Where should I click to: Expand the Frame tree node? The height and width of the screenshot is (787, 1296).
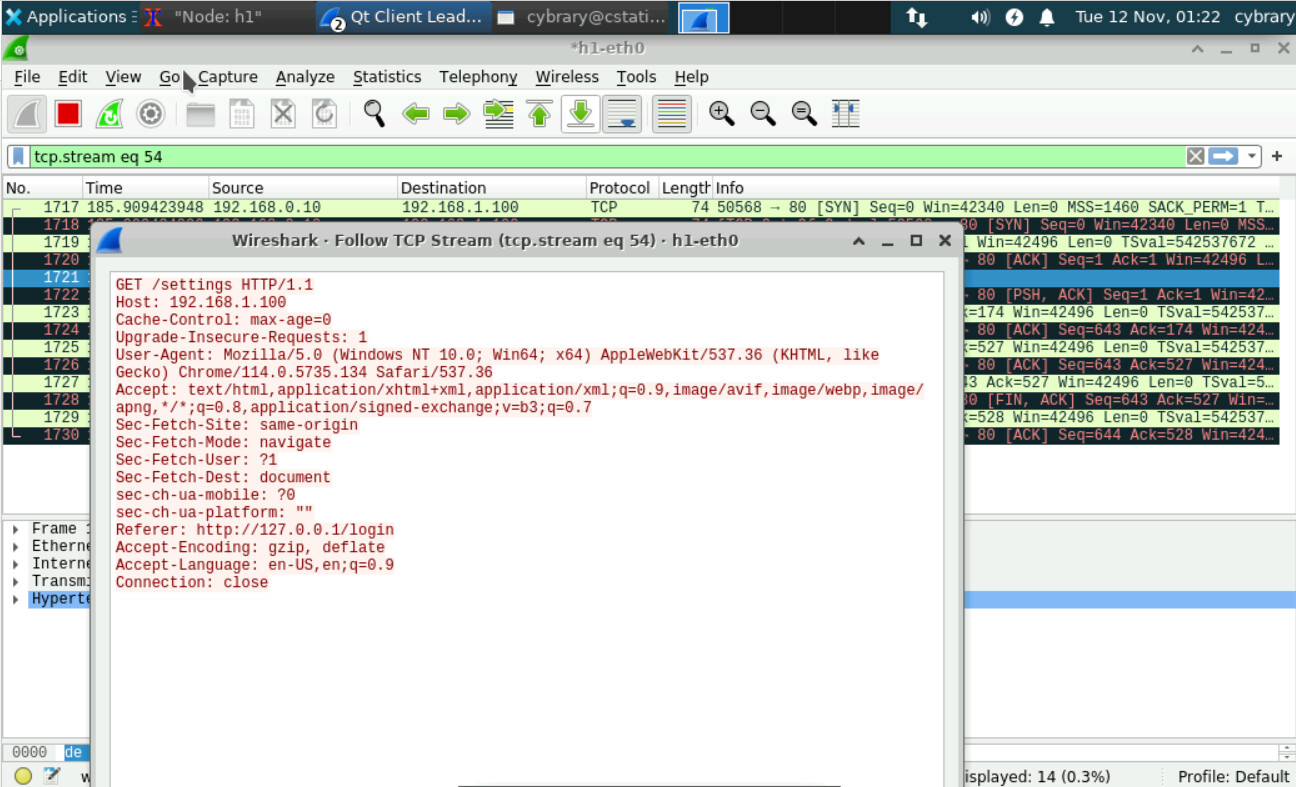16,529
